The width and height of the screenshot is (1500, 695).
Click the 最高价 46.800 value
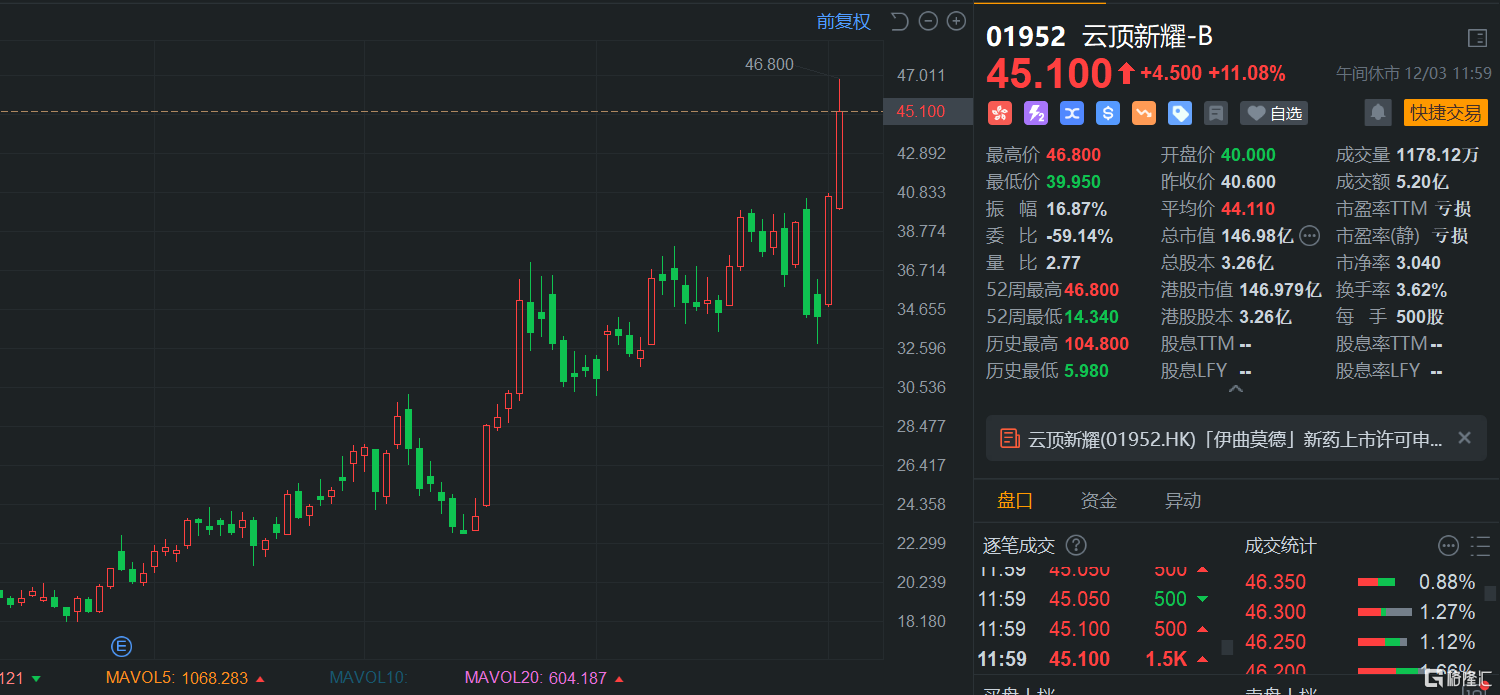(x=1074, y=155)
